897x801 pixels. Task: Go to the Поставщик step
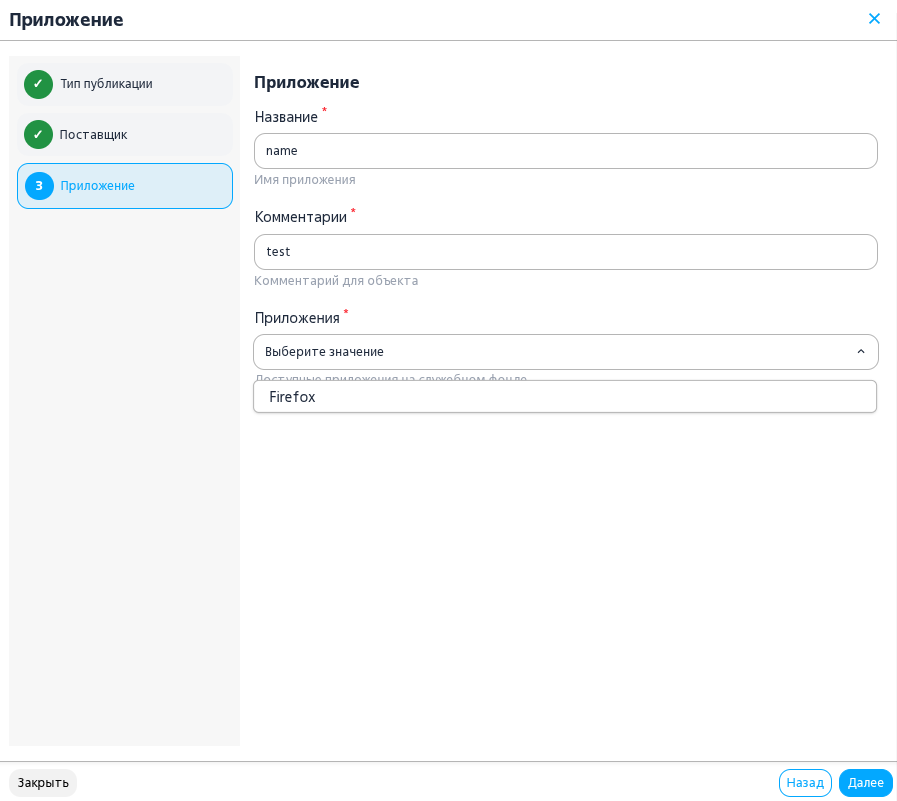point(125,134)
